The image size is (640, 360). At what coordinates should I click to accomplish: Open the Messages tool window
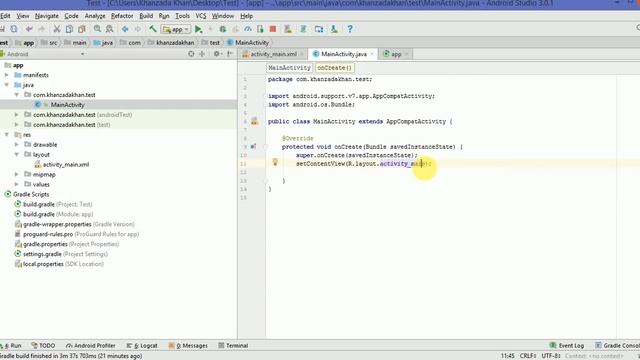point(188,345)
